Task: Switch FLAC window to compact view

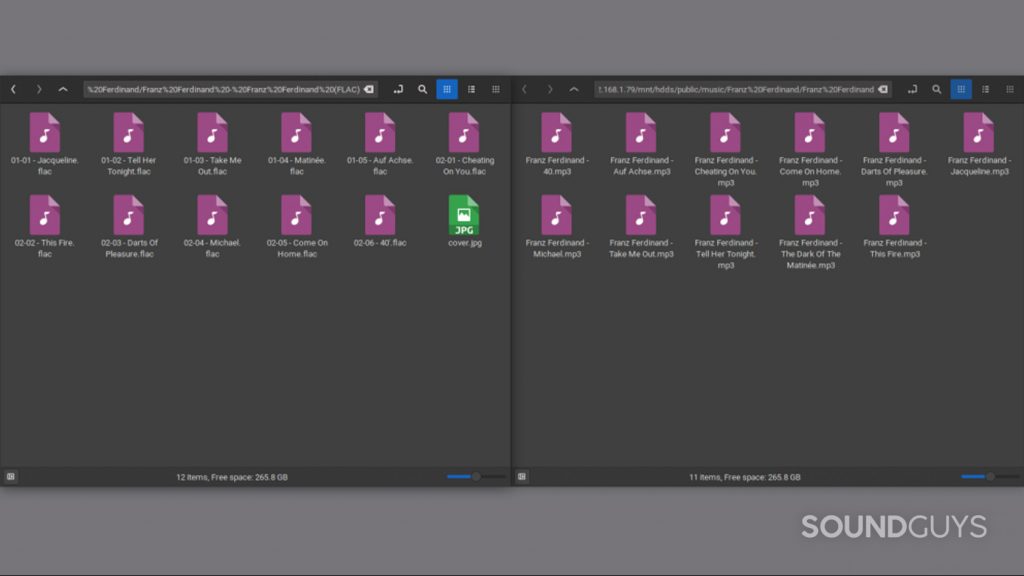Action: point(495,89)
